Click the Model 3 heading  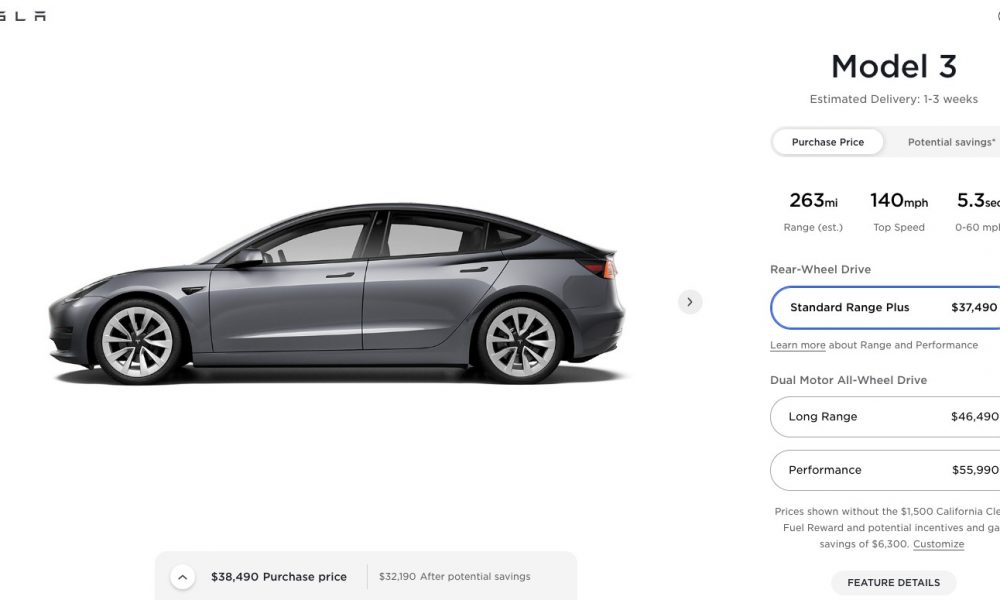(x=893, y=66)
